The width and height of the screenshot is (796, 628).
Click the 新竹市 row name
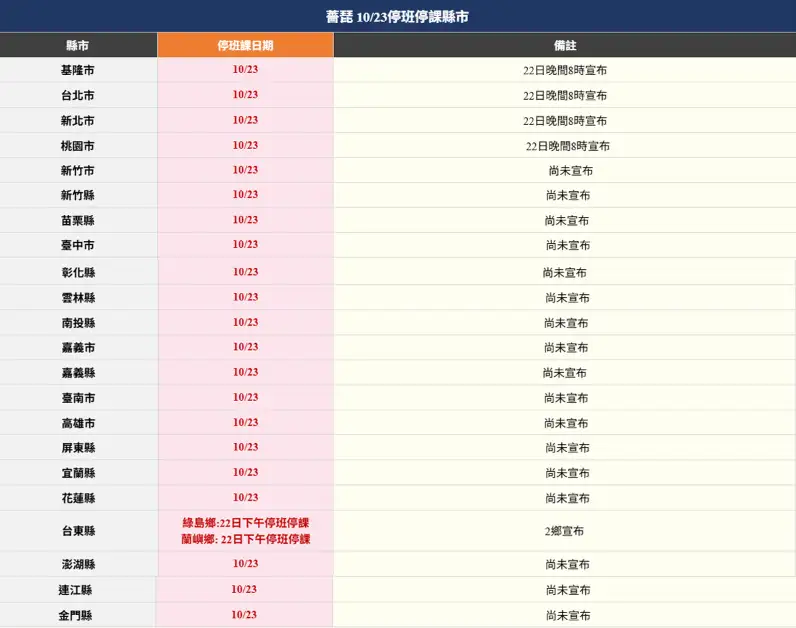(x=78, y=171)
